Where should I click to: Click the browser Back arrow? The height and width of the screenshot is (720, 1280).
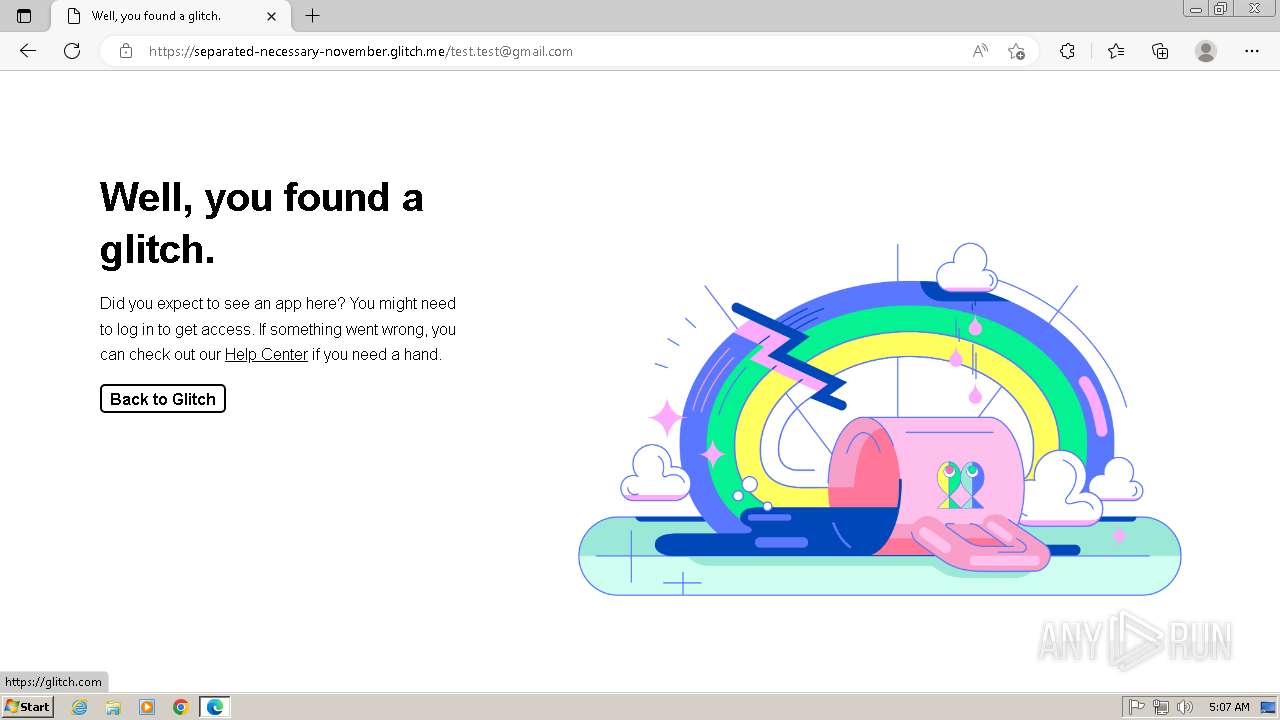click(28, 51)
